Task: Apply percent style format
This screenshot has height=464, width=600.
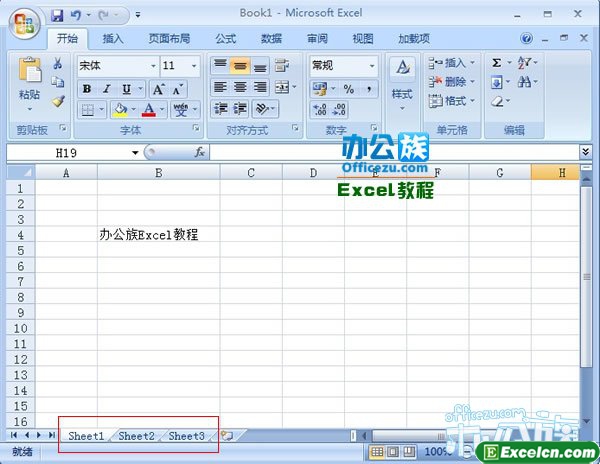Action: 349,90
